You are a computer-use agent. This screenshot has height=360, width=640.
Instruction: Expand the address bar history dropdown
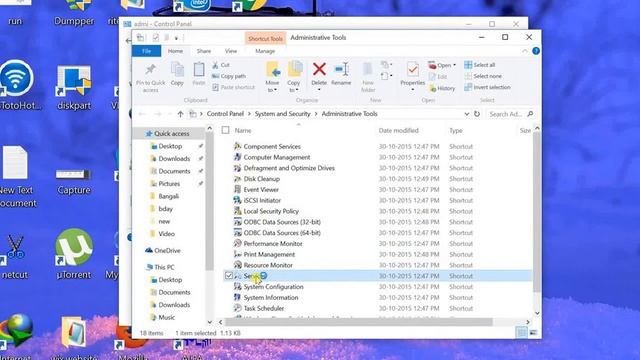pyautogui.click(x=467, y=114)
